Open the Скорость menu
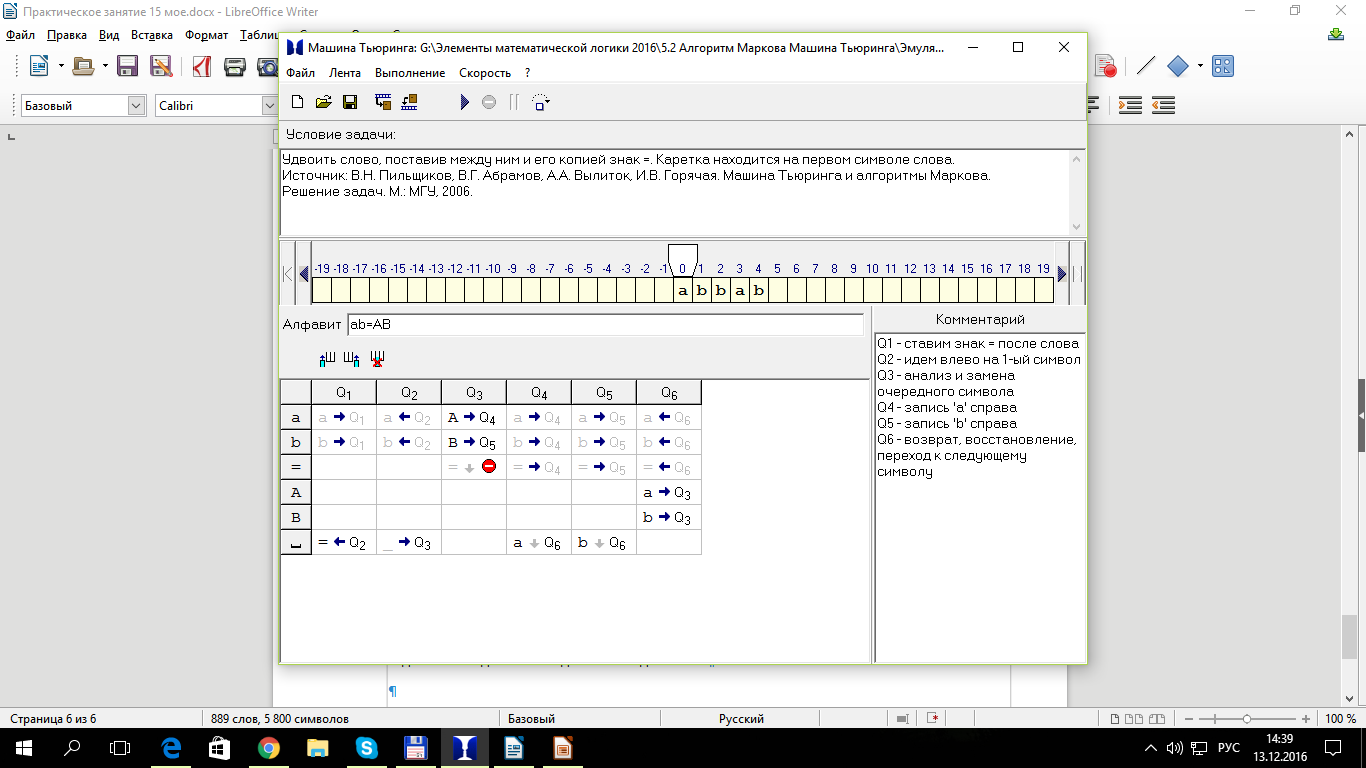1366x768 pixels. (485, 73)
